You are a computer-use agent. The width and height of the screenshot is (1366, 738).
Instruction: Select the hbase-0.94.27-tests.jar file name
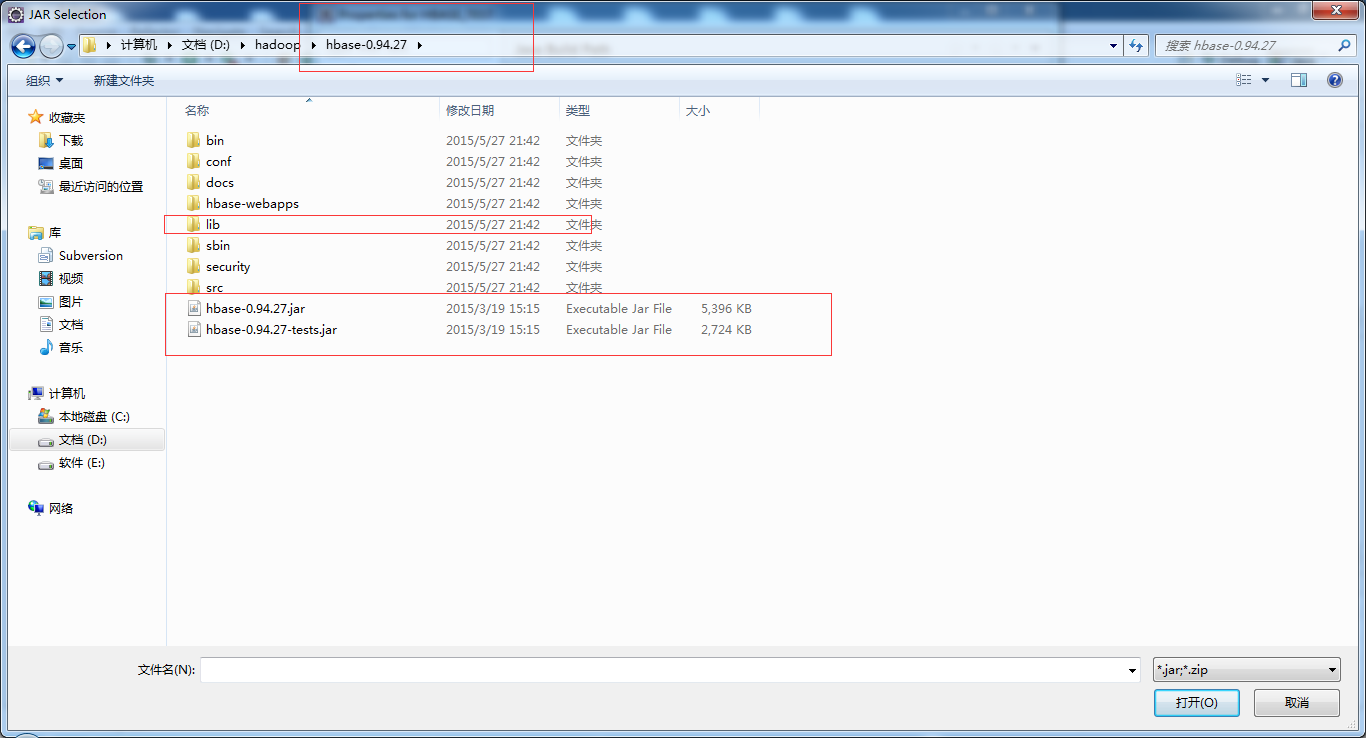point(271,329)
